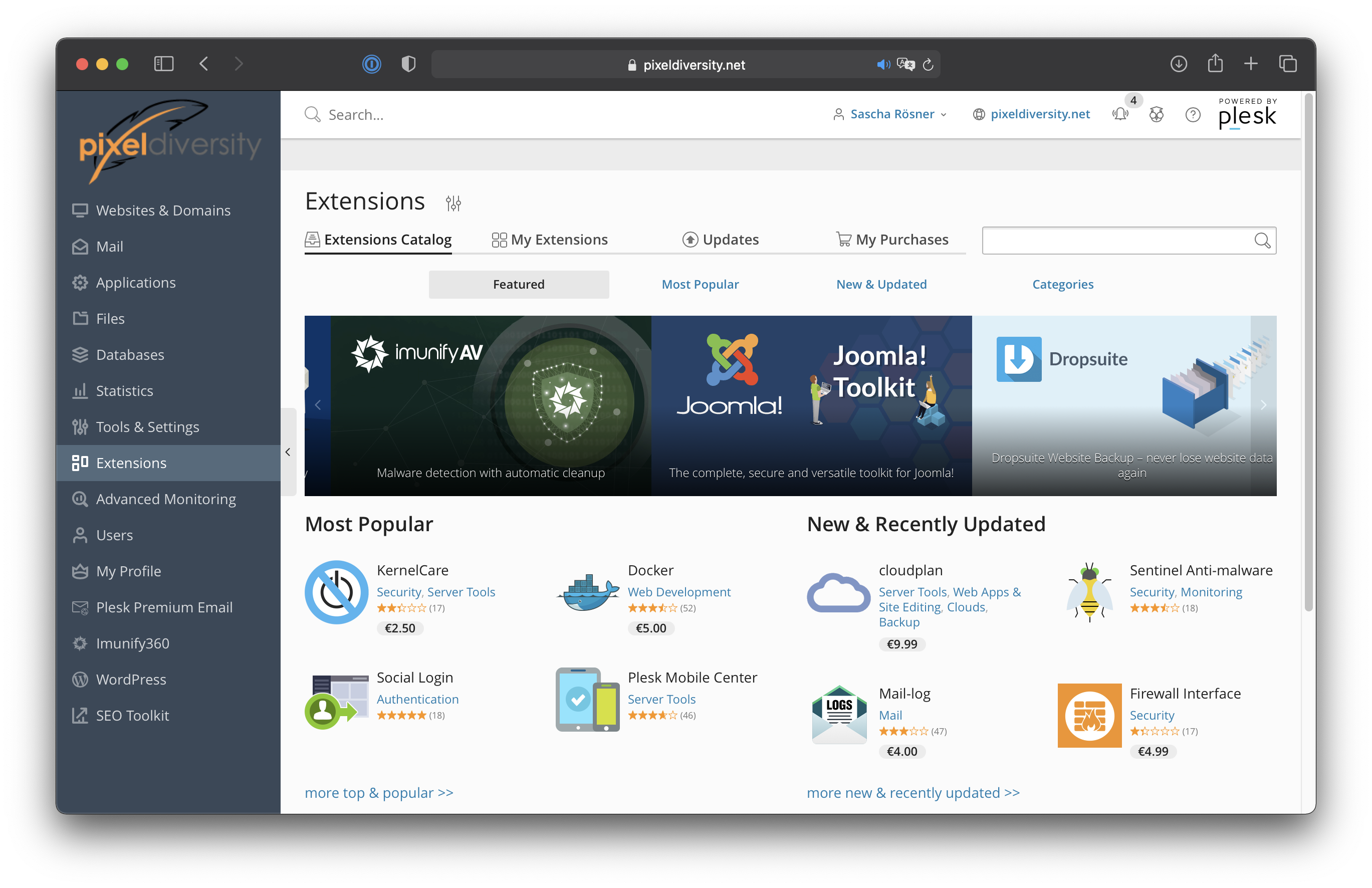The image size is (1372, 888).
Task: Switch to My Extensions tab
Action: (x=549, y=240)
